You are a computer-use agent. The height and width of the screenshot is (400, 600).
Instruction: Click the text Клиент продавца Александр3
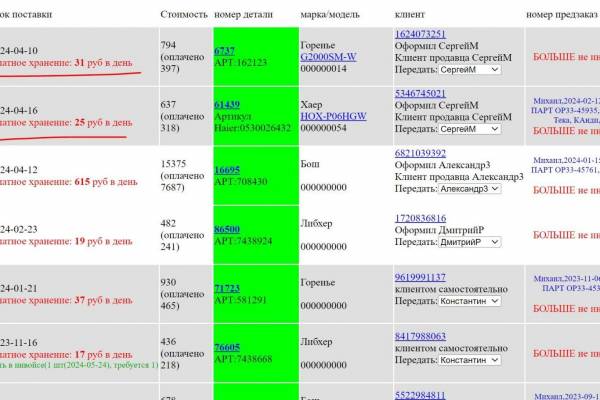pos(459,177)
